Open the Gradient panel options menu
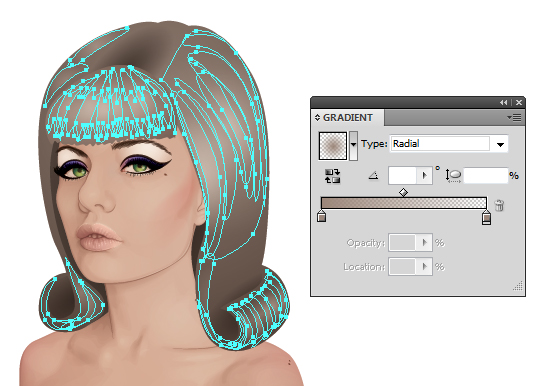Screen dimensions: 551x386 (x=514, y=117)
